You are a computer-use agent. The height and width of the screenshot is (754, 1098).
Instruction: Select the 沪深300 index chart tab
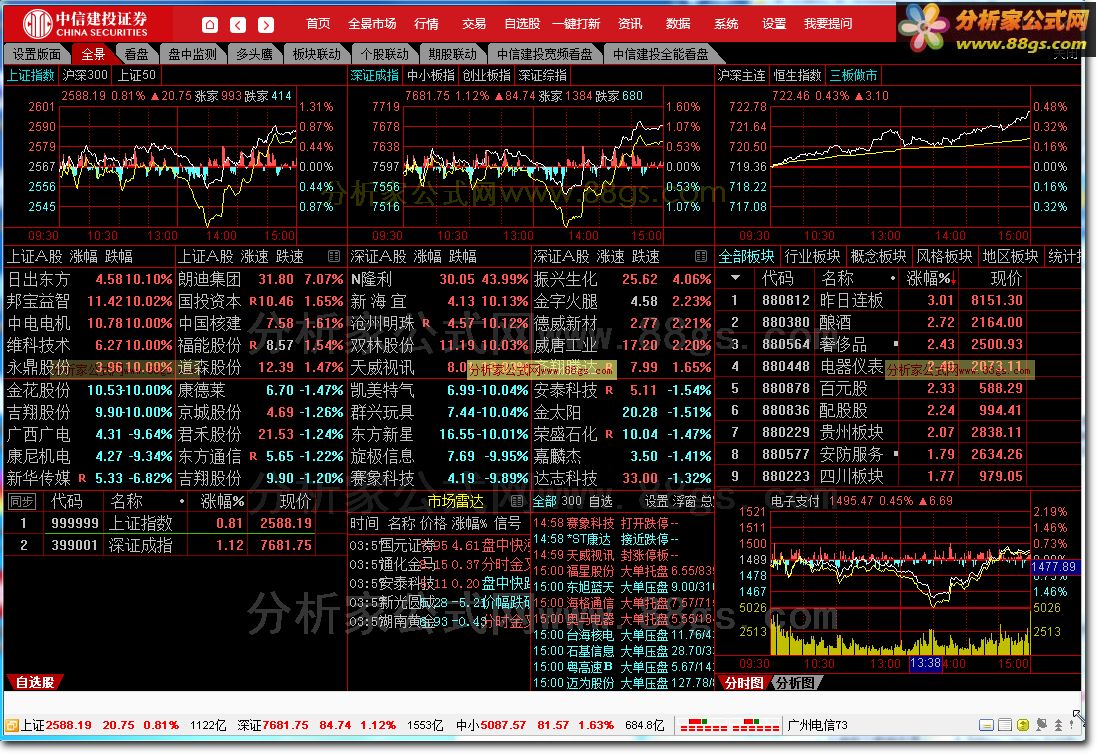coord(85,75)
